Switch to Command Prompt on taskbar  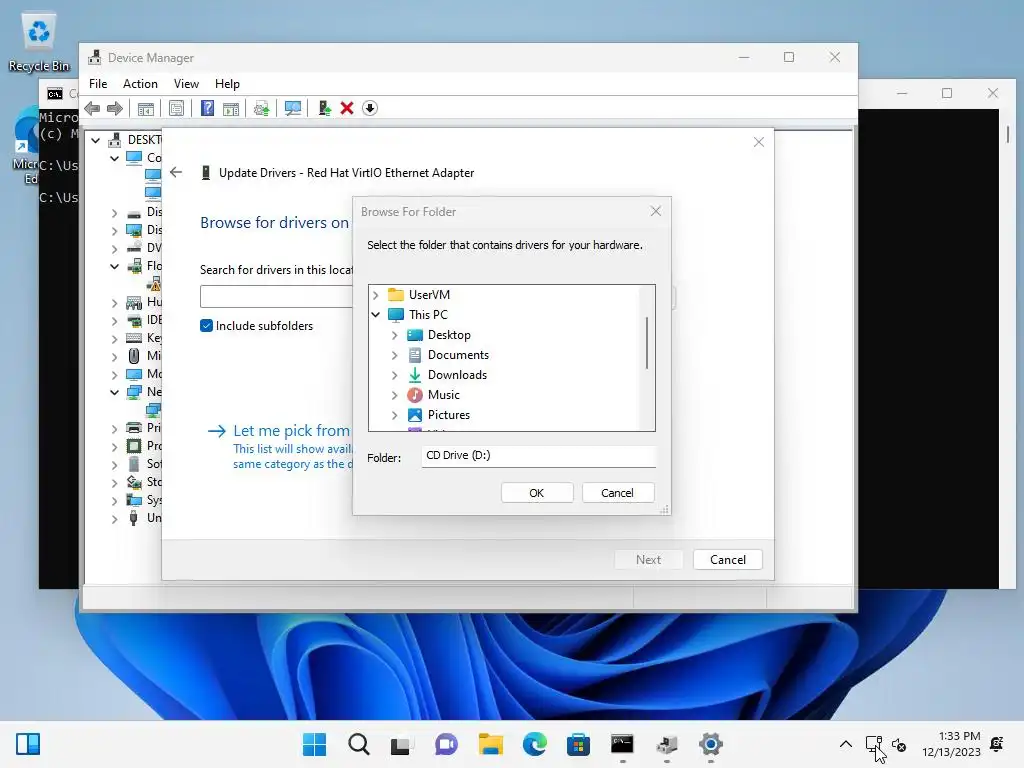click(622, 744)
